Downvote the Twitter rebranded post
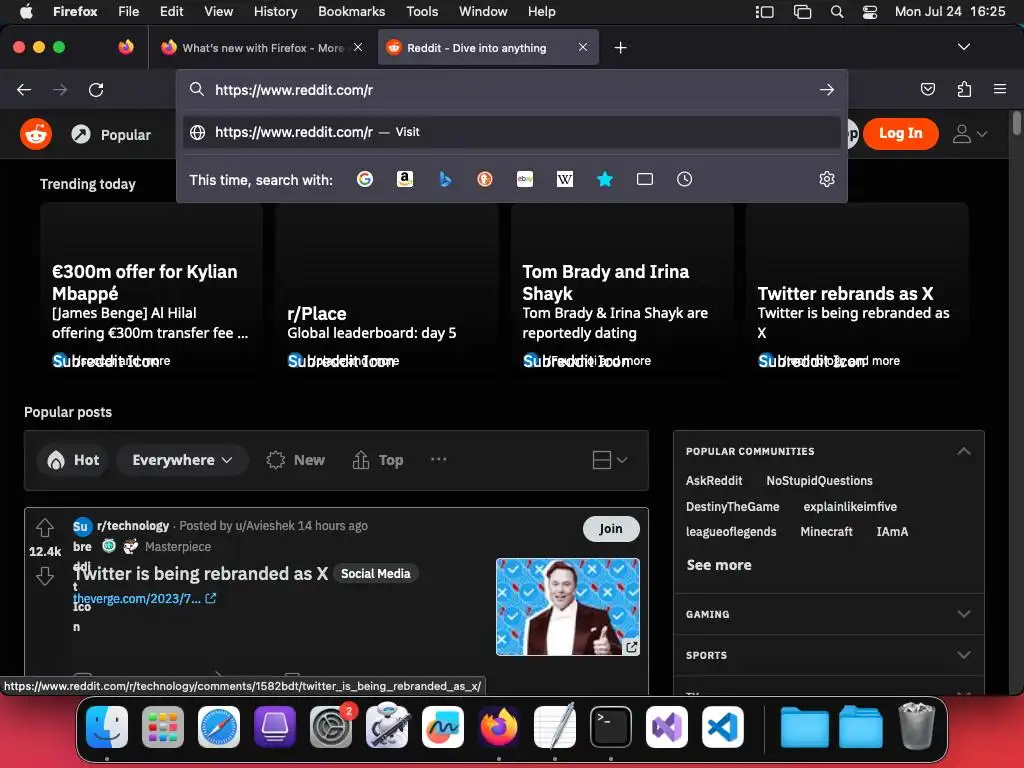 tap(44, 575)
